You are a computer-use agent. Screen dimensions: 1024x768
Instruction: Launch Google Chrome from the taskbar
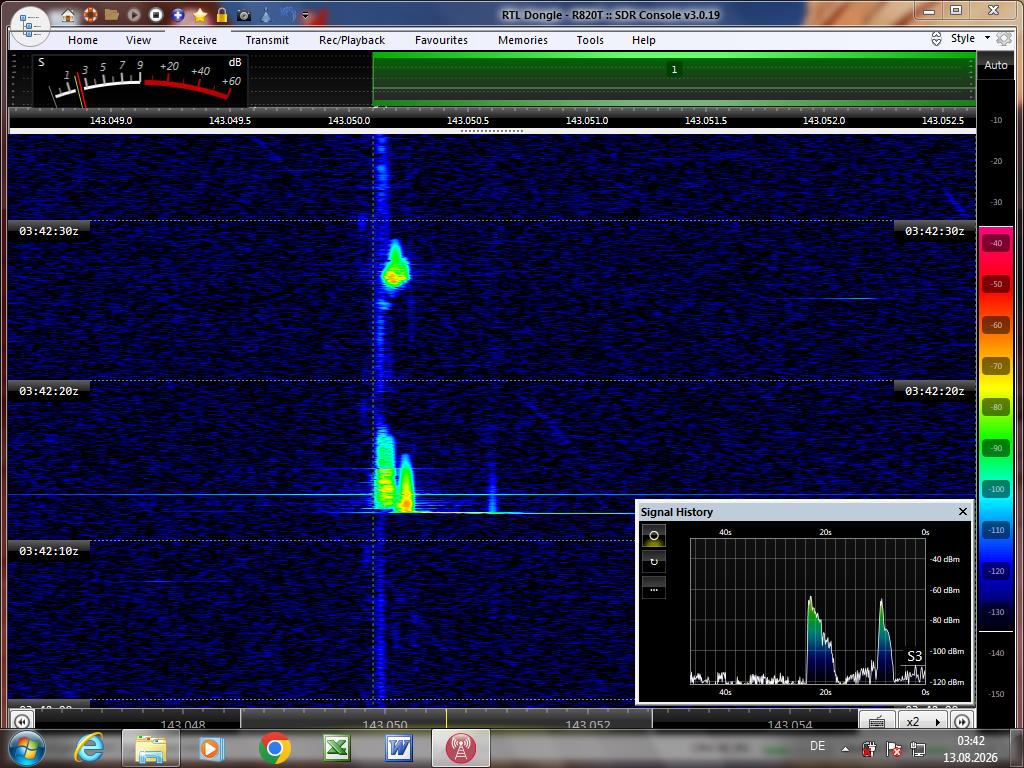click(x=275, y=748)
